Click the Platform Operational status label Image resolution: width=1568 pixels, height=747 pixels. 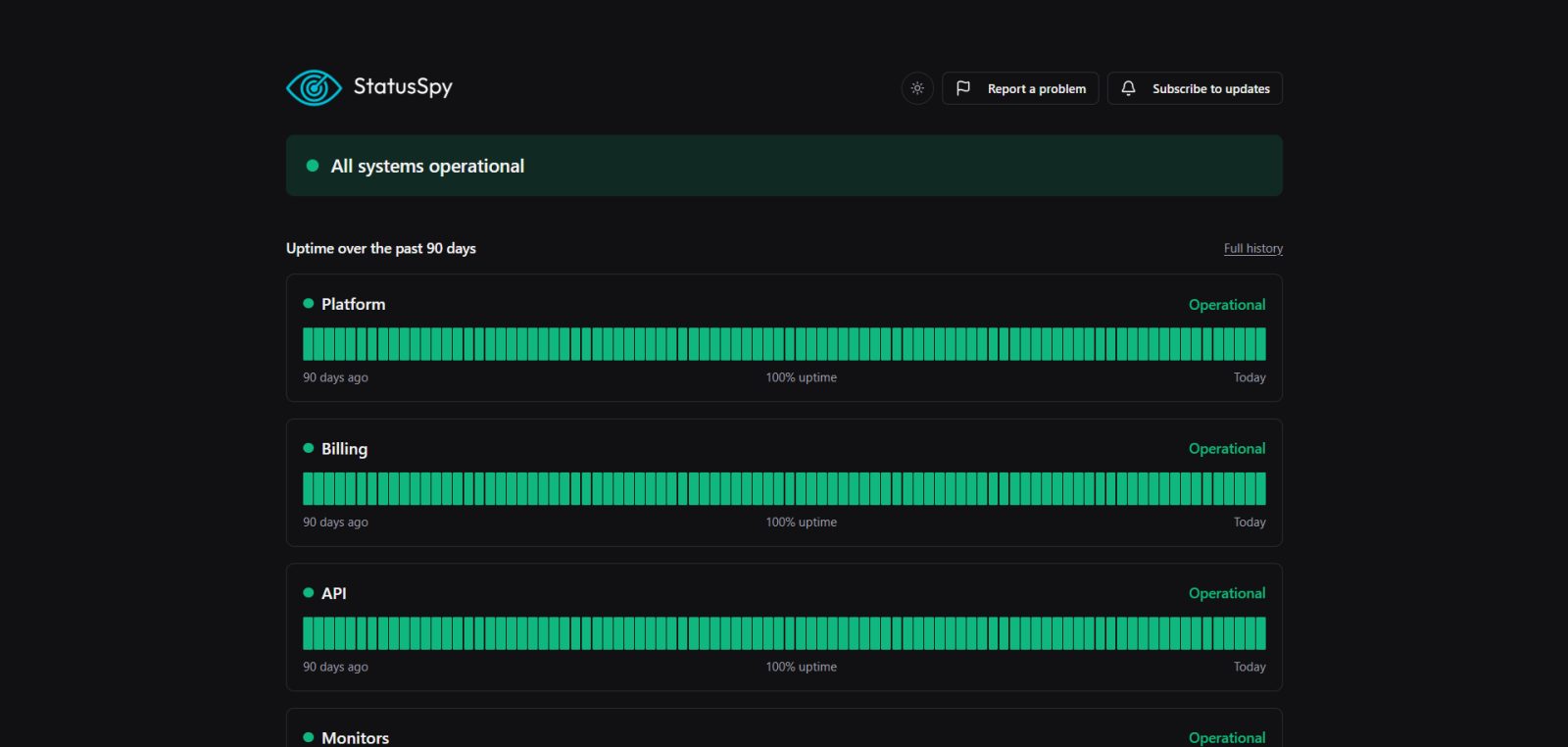(x=1227, y=305)
